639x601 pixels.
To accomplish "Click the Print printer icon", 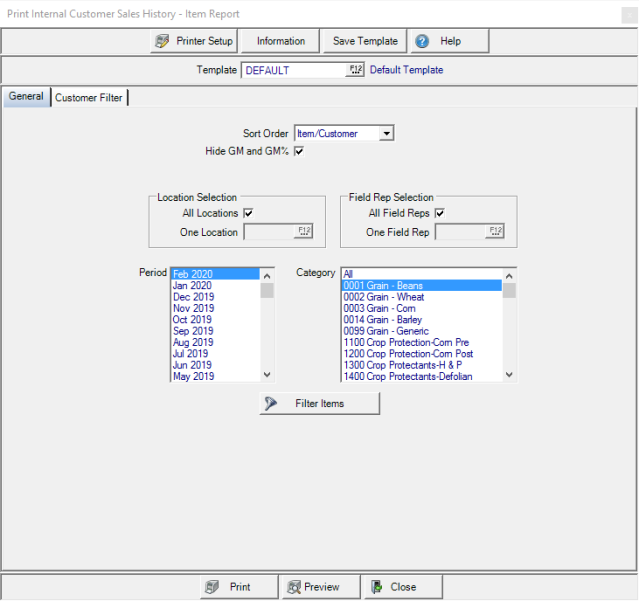I will click(211, 587).
